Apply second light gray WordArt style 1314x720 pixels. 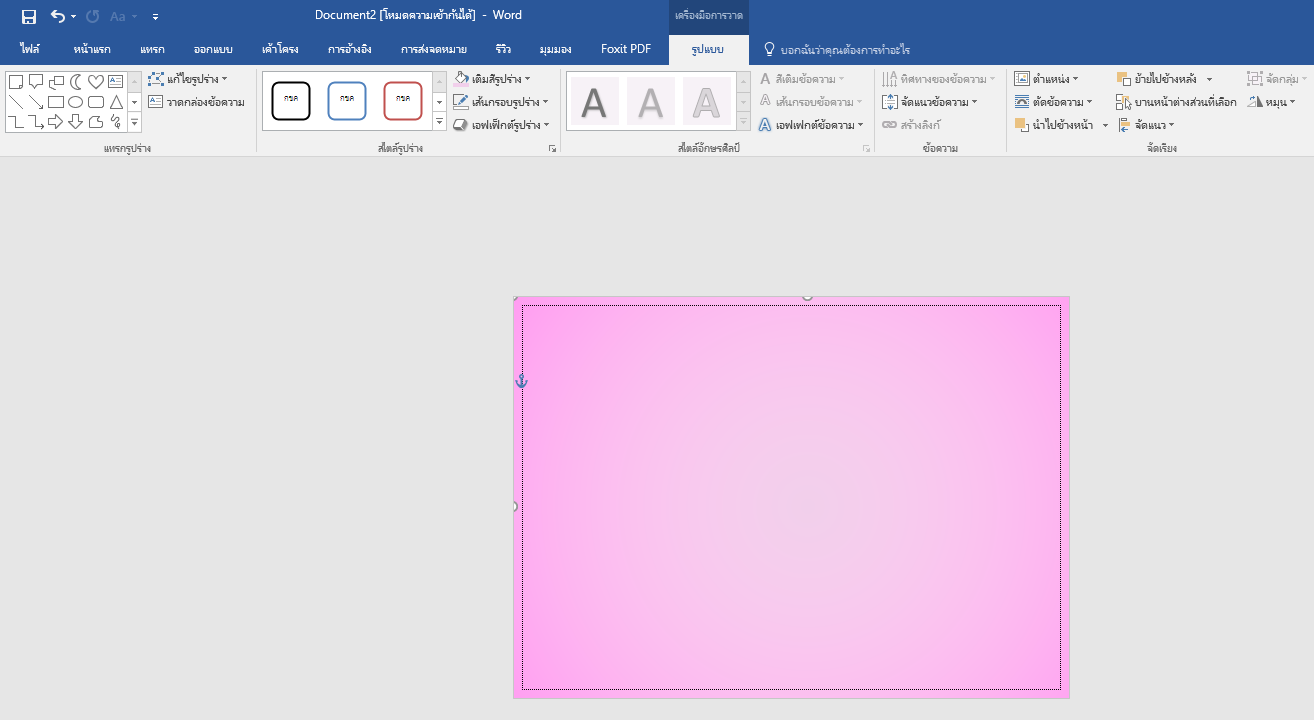(651, 101)
